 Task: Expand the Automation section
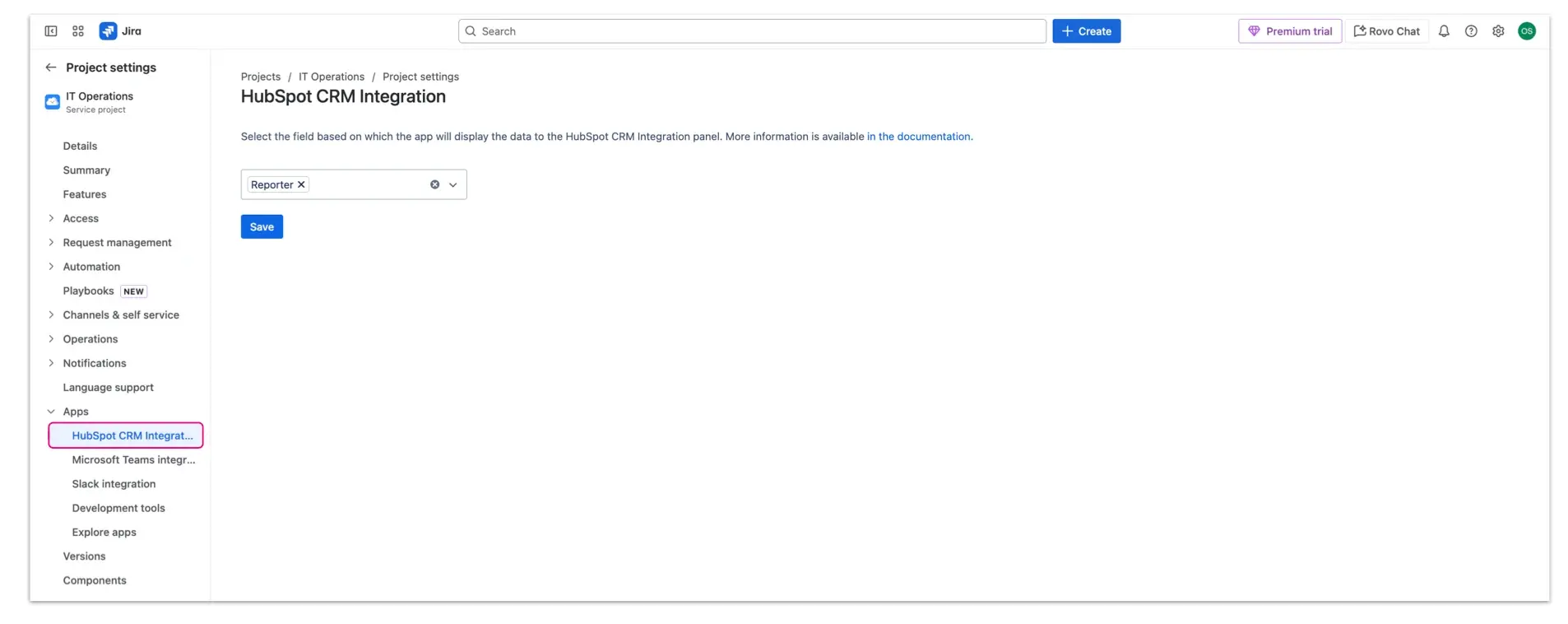(51, 267)
